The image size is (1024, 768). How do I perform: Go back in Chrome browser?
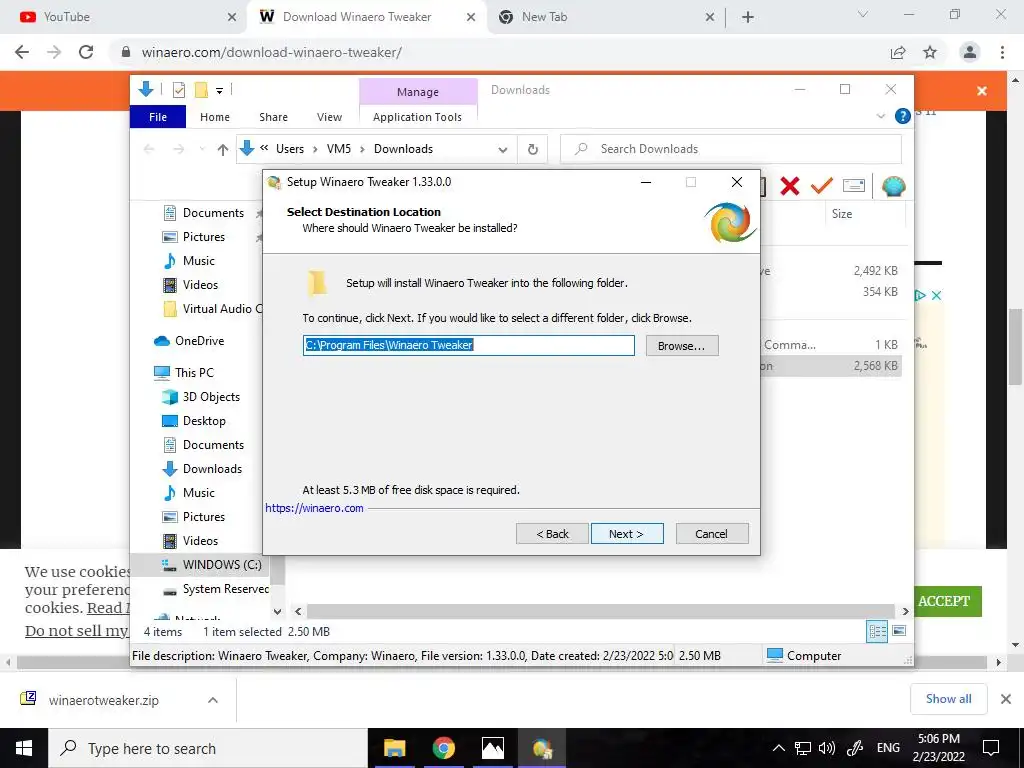pos(22,52)
